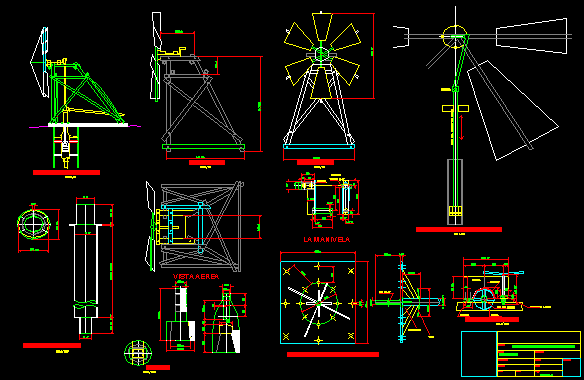Select the red double-headed arrow on pump rod
This screenshot has height=380, width=584.
pos(461,127)
